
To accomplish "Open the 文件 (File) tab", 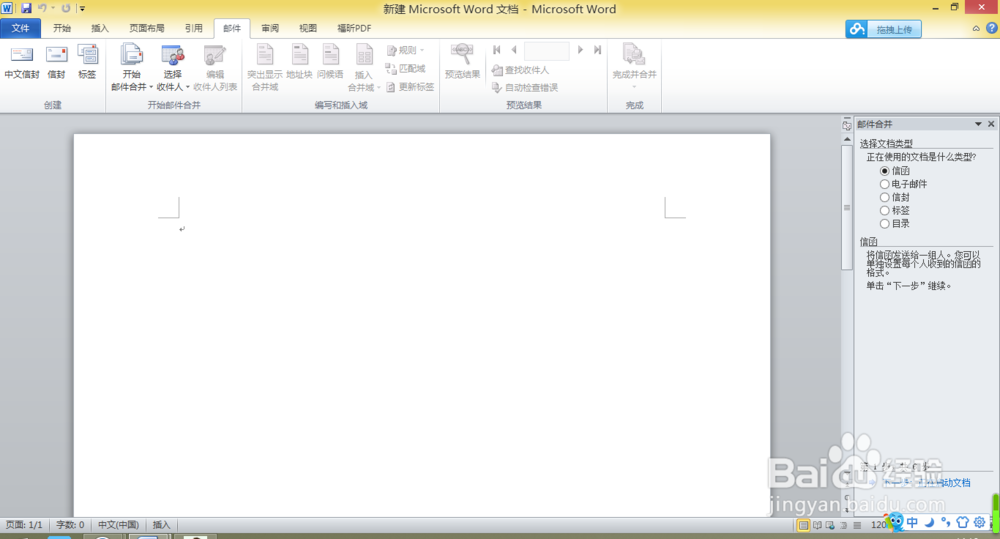I will pyautogui.click(x=20, y=28).
